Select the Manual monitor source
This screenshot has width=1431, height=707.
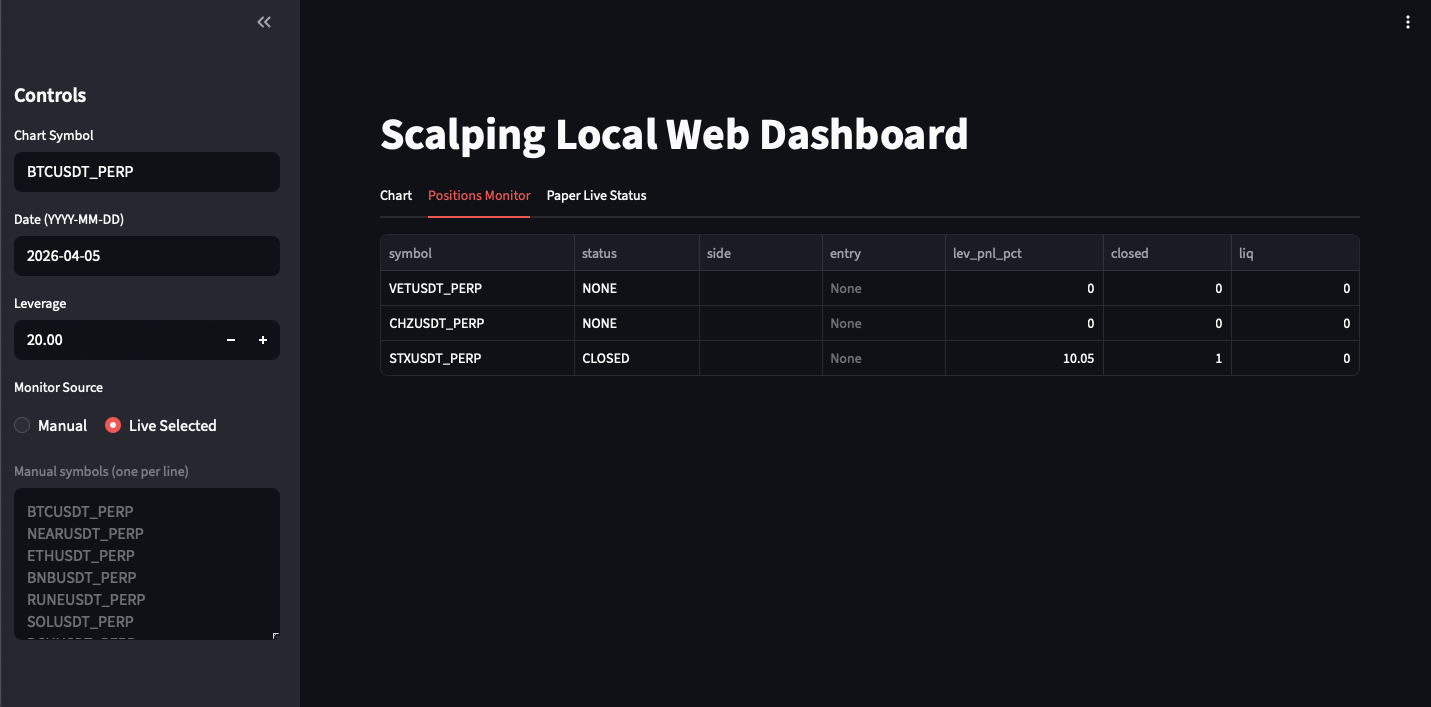point(23,426)
